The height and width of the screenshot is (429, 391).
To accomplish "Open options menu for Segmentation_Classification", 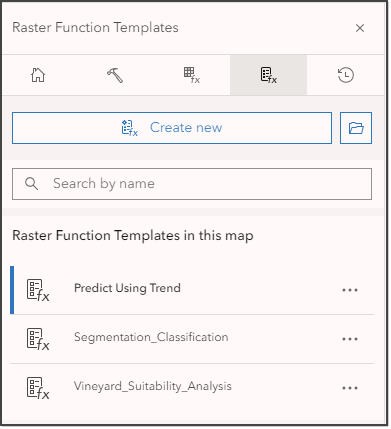I will click(x=350, y=339).
